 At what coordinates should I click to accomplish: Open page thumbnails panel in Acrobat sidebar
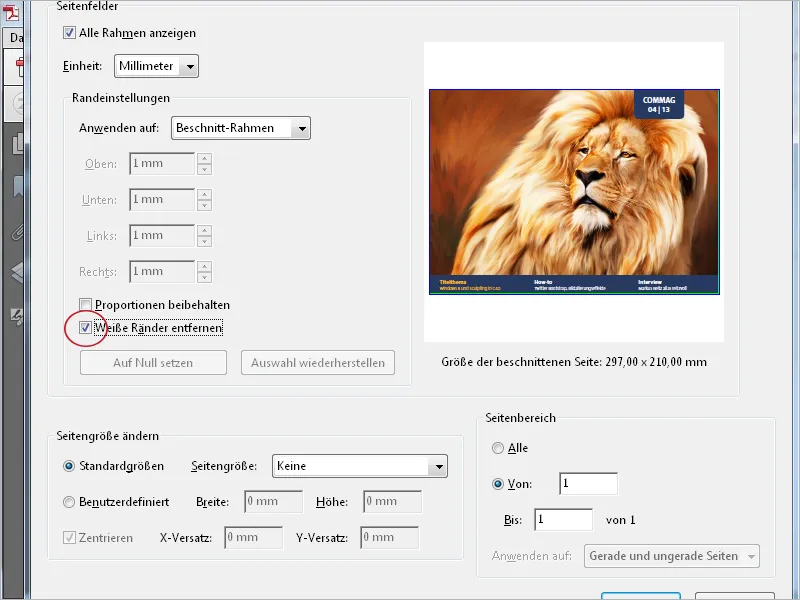pyautogui.click(x=17, y=144)
